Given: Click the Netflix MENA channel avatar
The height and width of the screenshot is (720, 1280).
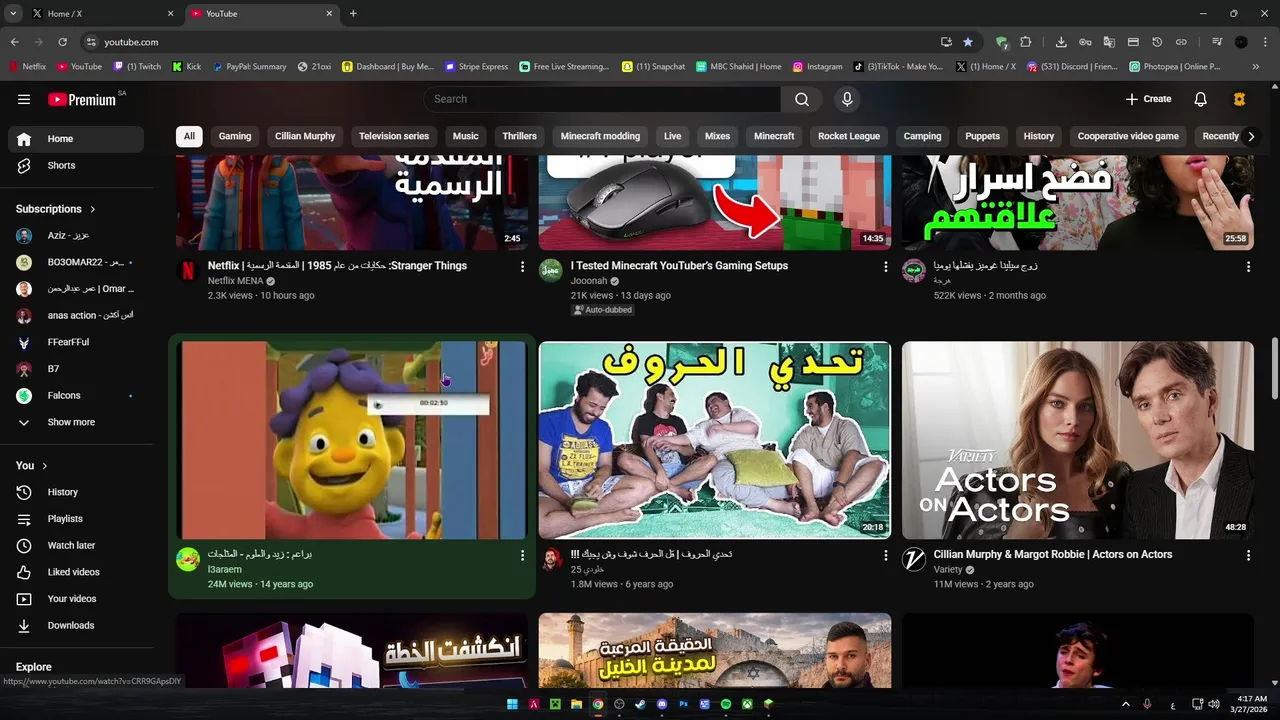Looking at the screenshot, I should click(x=188, y=270).
